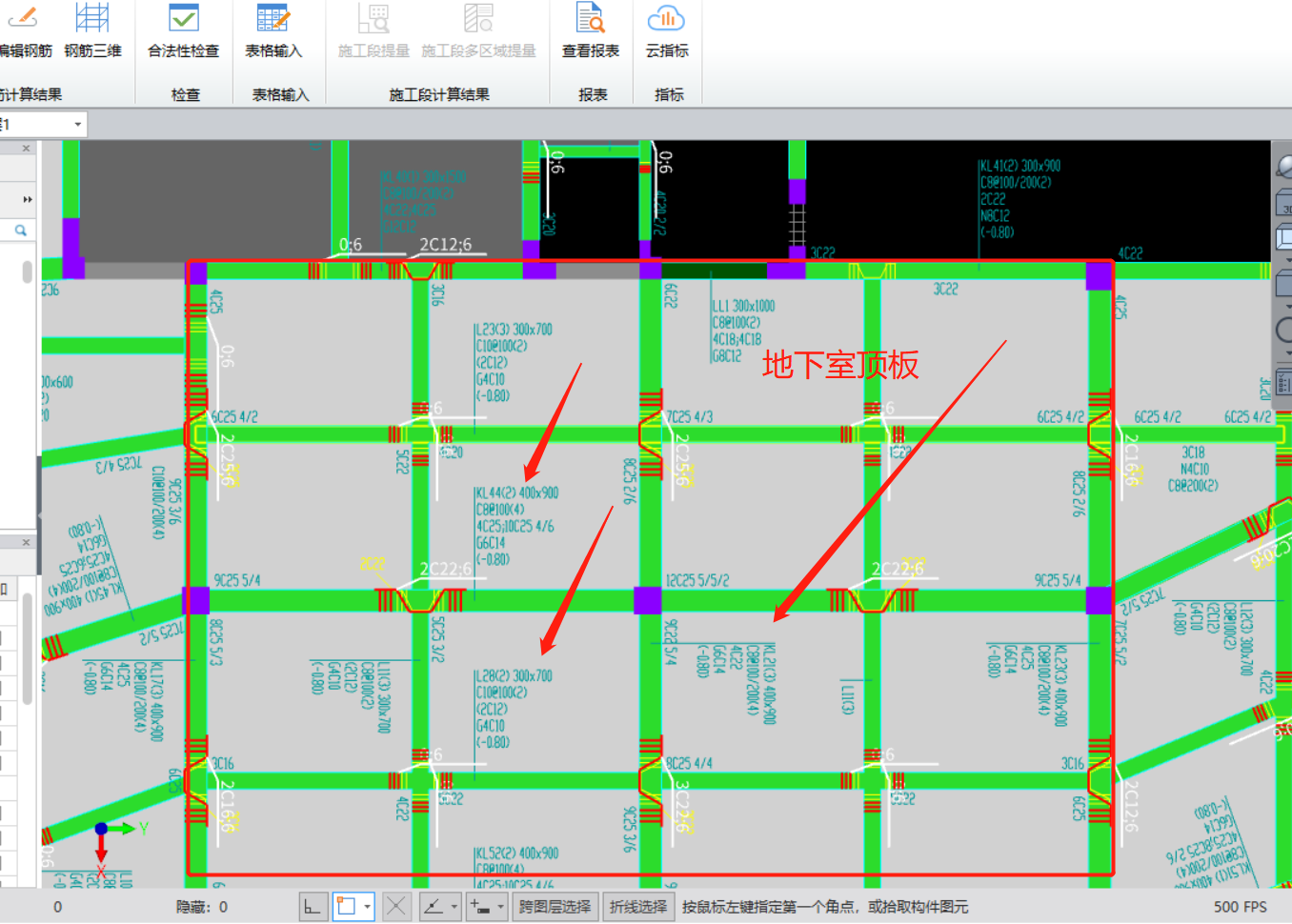1292x924 pixels.
Task: Click the 施工段多区域提量 tool
Action: click(x=478, y=31)
